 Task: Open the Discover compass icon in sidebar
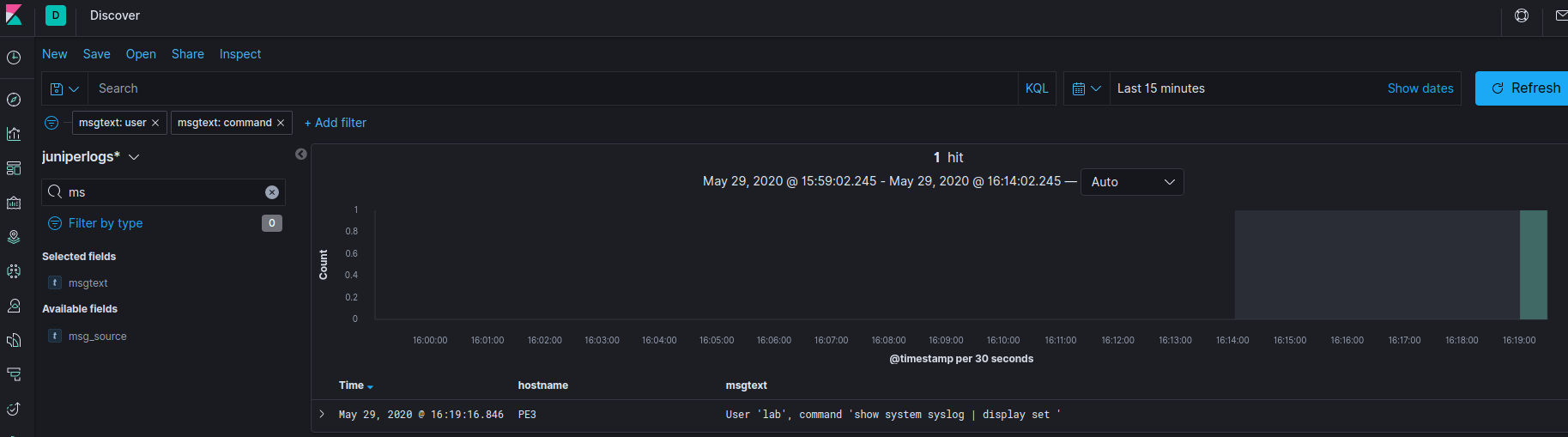click(14, 100)
